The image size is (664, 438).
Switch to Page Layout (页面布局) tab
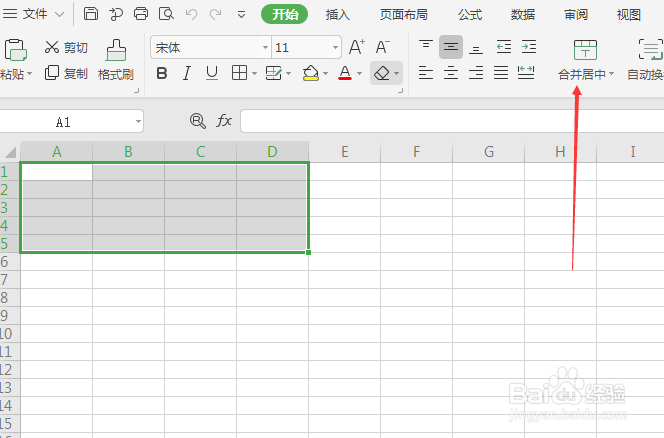(x=404, y=15)
